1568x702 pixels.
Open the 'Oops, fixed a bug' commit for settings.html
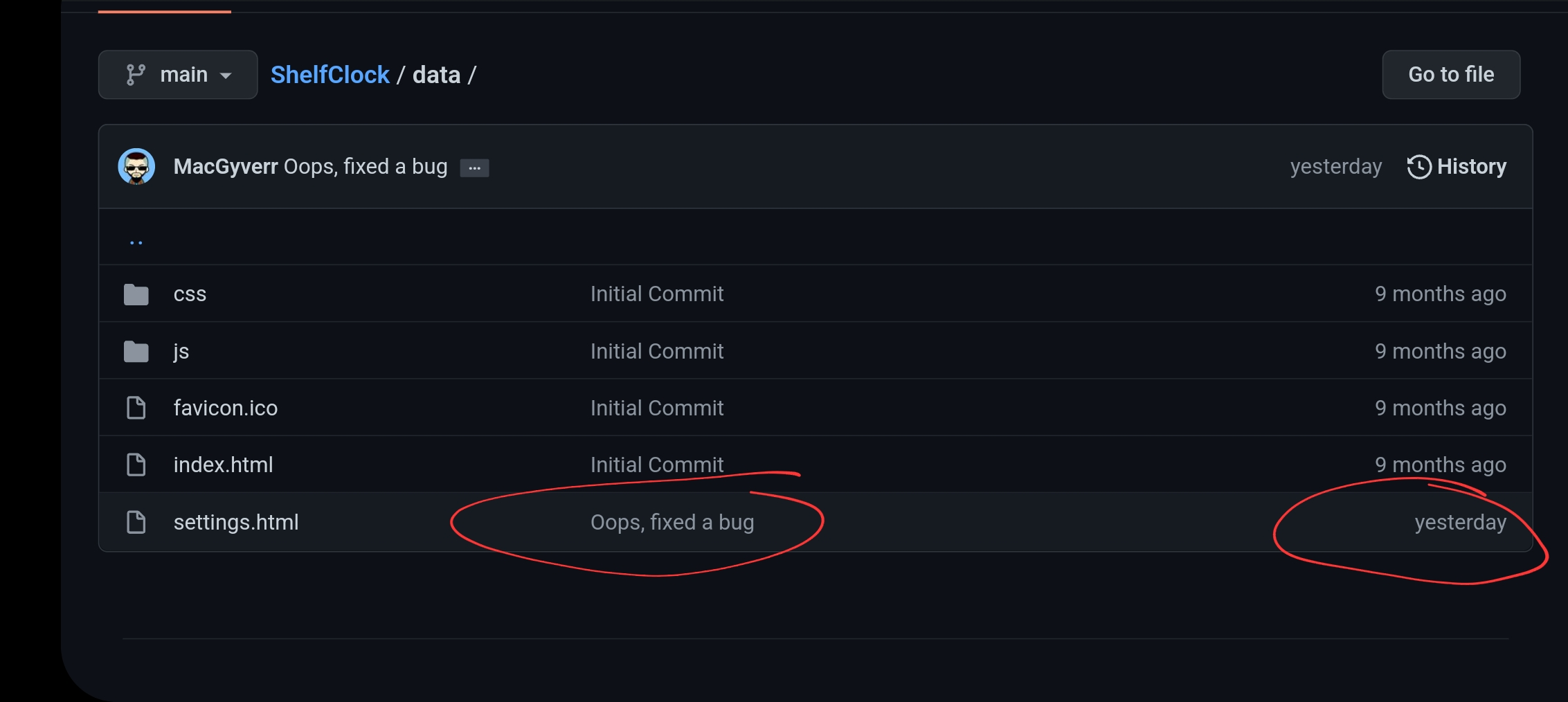click(672, 522)
